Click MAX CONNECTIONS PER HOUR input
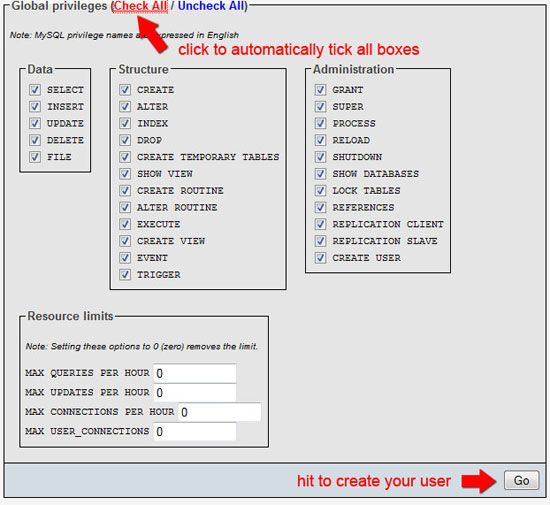Viewport: 550px width, 505px height. coord(220,412)
